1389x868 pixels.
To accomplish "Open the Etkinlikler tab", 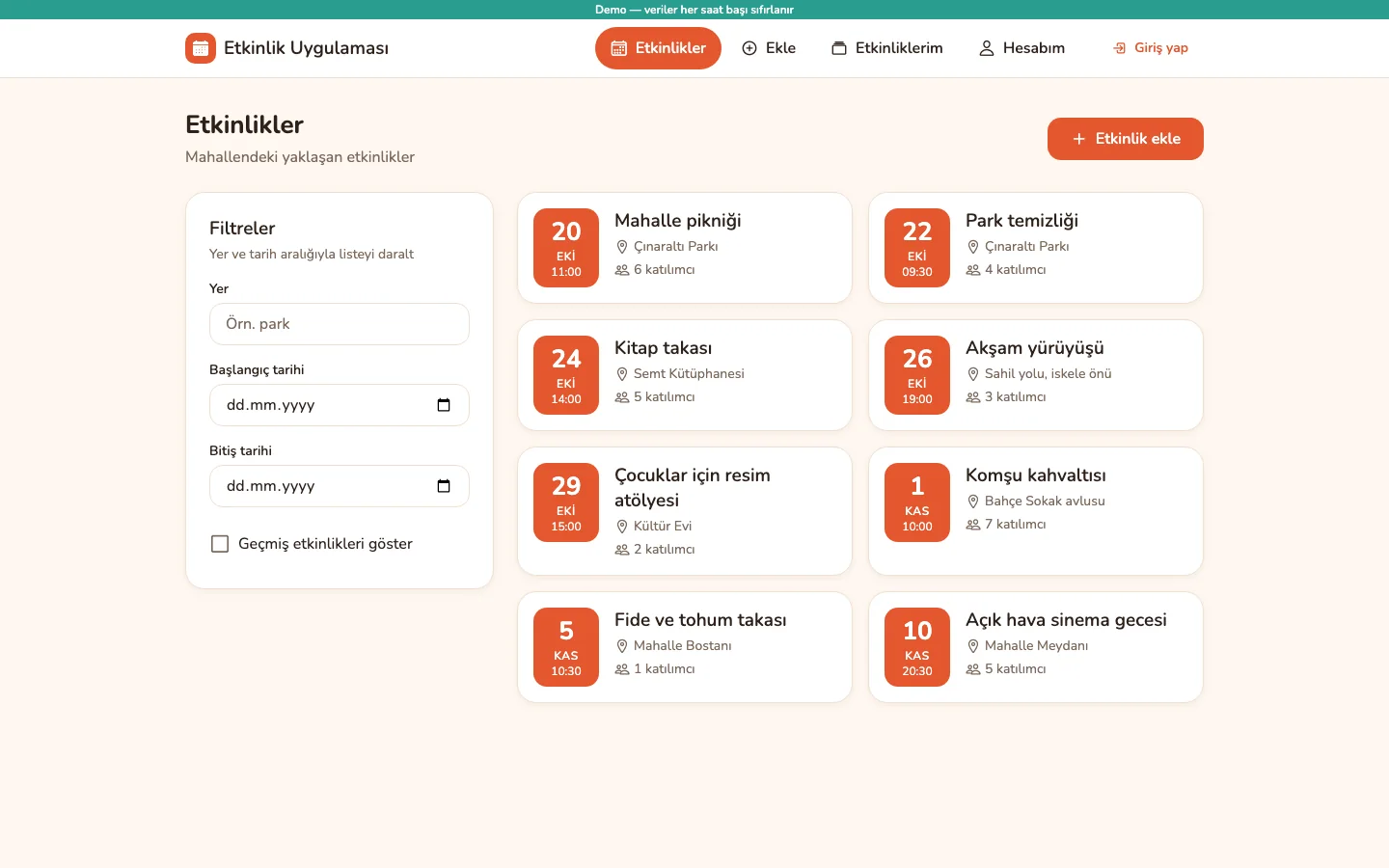I will [x=658, y=48].
